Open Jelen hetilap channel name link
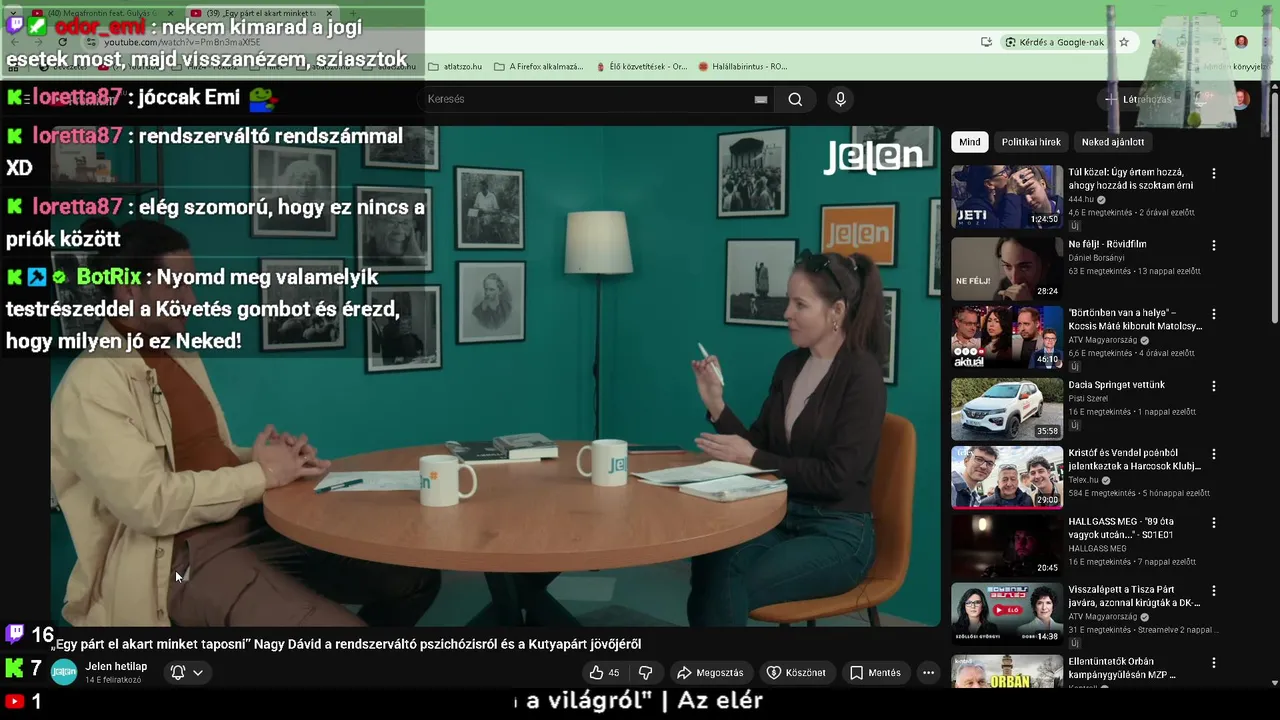The image size is (1280, 720). [116, 667]
